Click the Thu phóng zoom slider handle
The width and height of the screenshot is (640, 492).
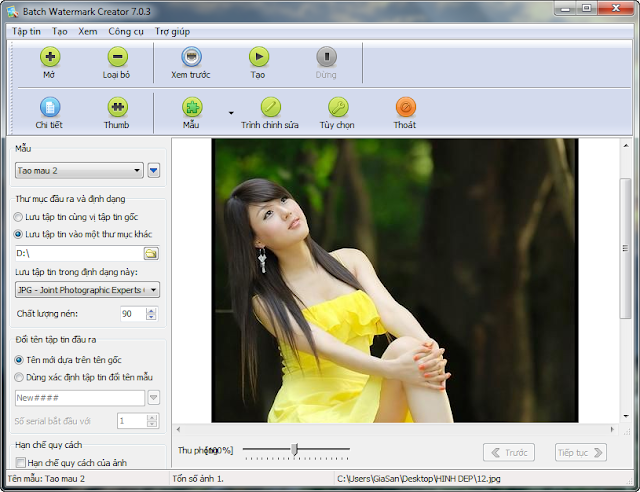click(295, 449)
